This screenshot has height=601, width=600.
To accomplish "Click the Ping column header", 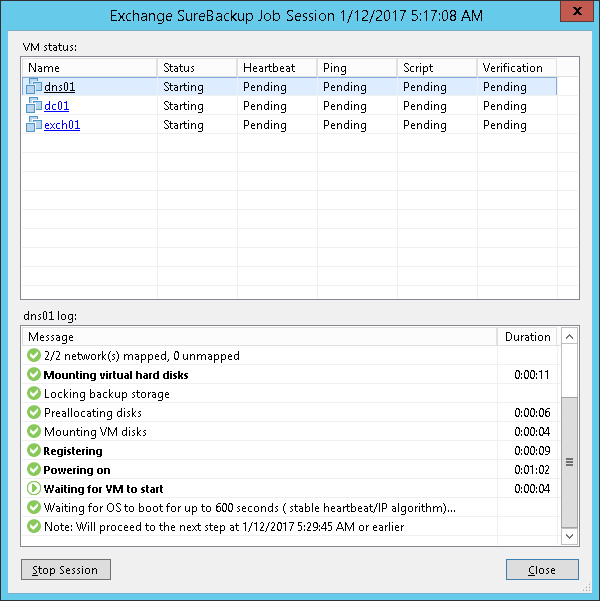I will pos(357,68).
